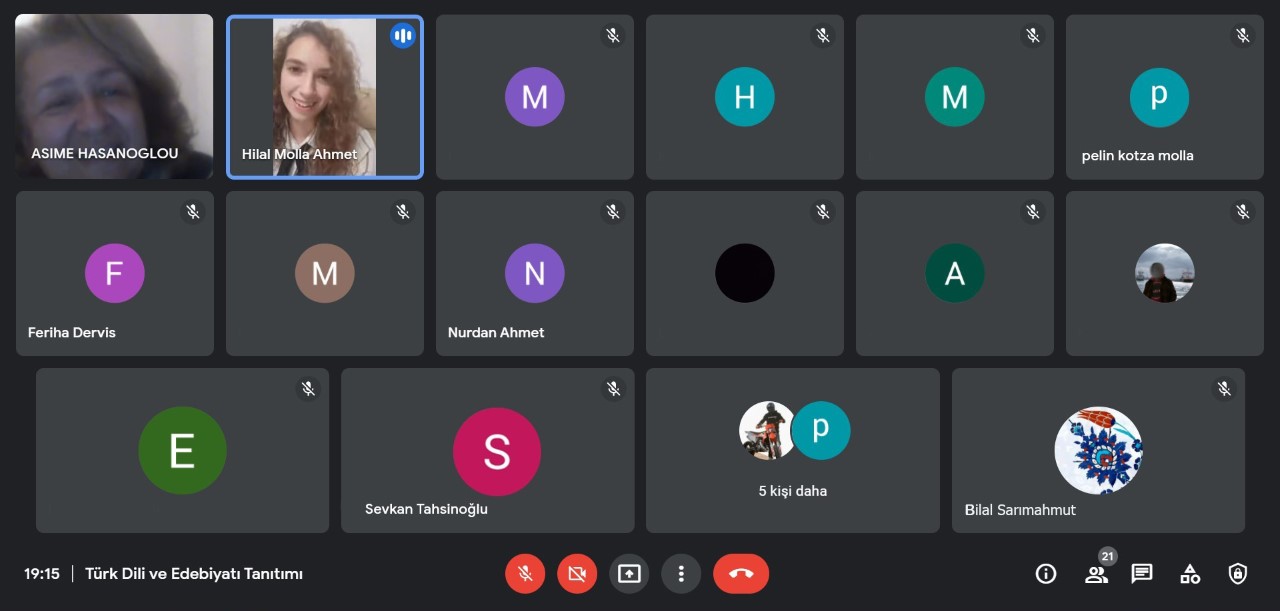Click Nurdan Ahmet's muted mic icon
The width and height of the screenshot is (1280, 611).
pos(613,212)
